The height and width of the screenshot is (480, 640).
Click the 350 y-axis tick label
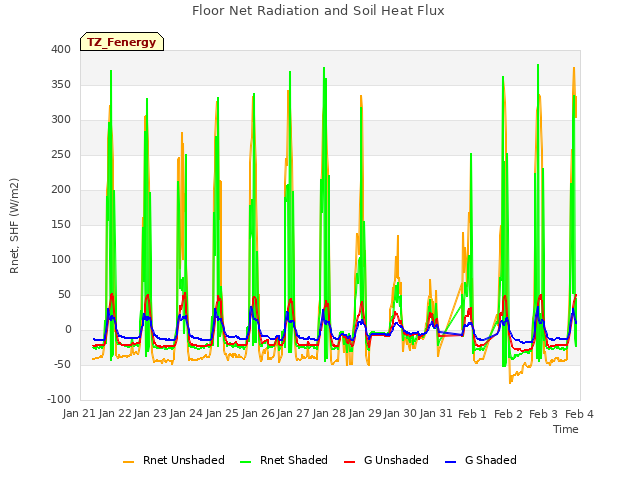(61, 84)
